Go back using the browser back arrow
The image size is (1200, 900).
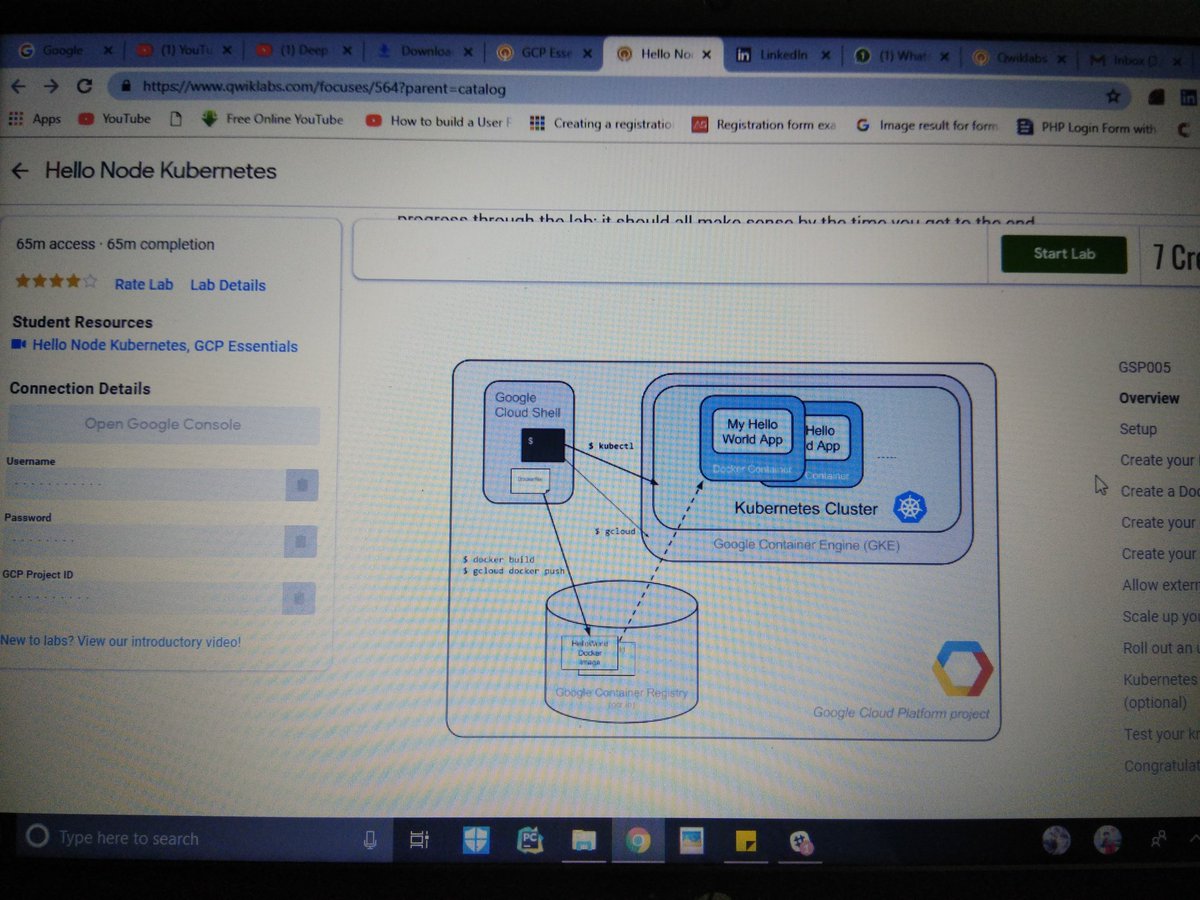[x=18, y=86]
